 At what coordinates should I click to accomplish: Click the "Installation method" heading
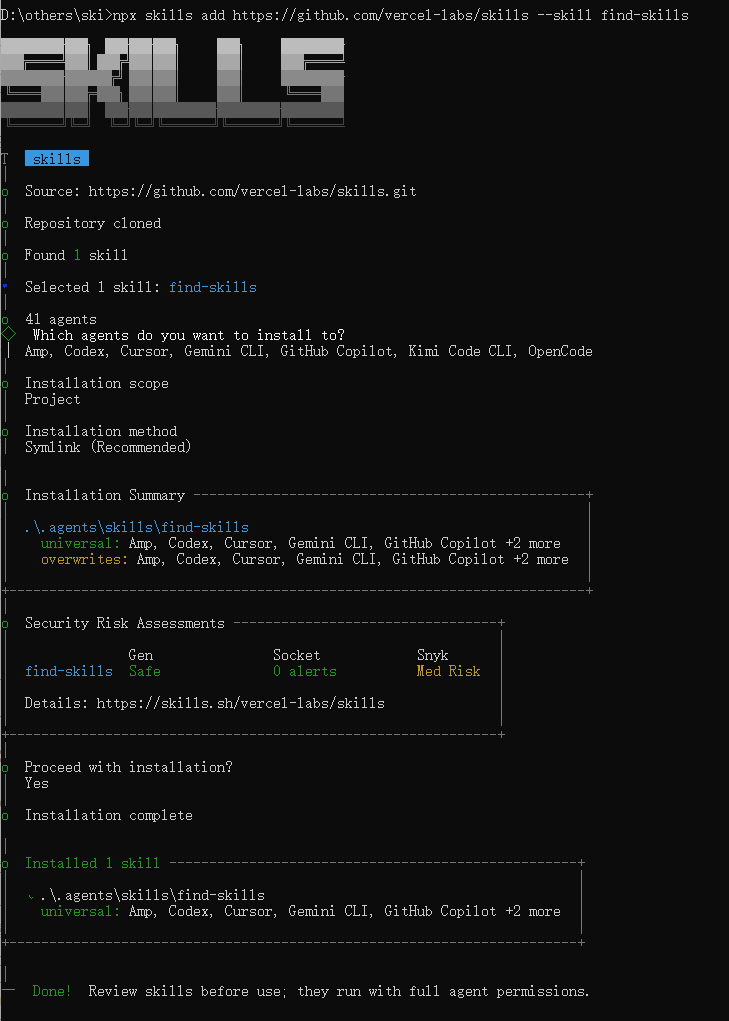[101, 431]
